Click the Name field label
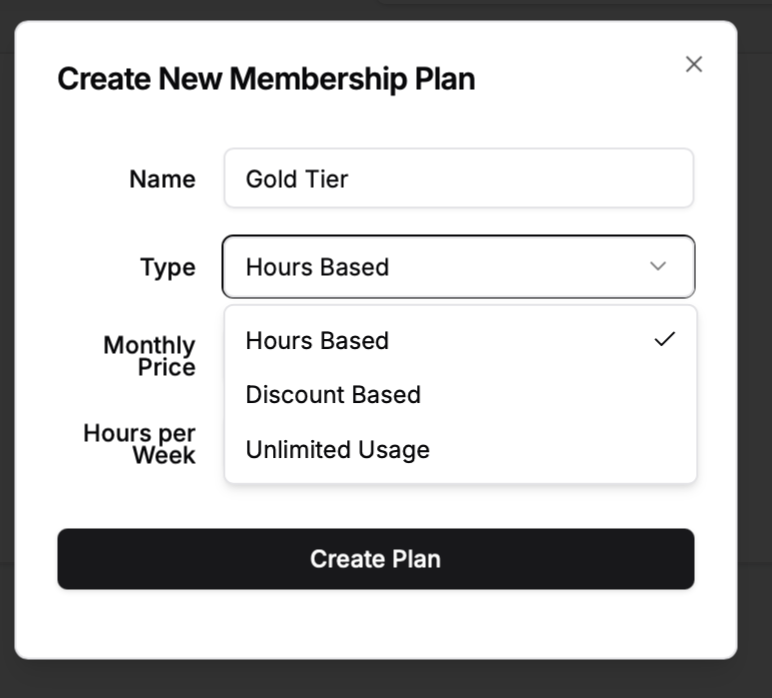 click(x=162, y=179)
